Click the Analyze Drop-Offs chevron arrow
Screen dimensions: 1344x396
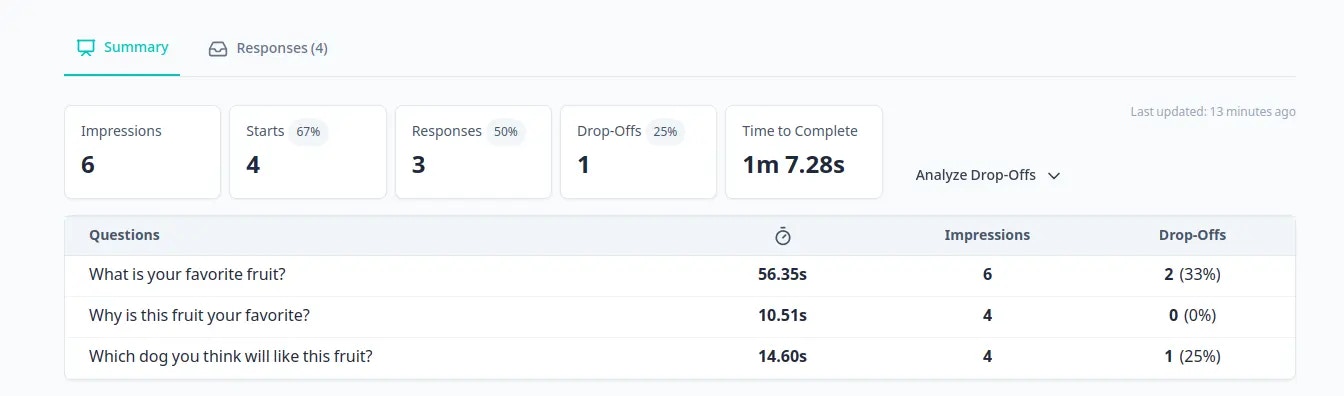[x=1053, y=175]
